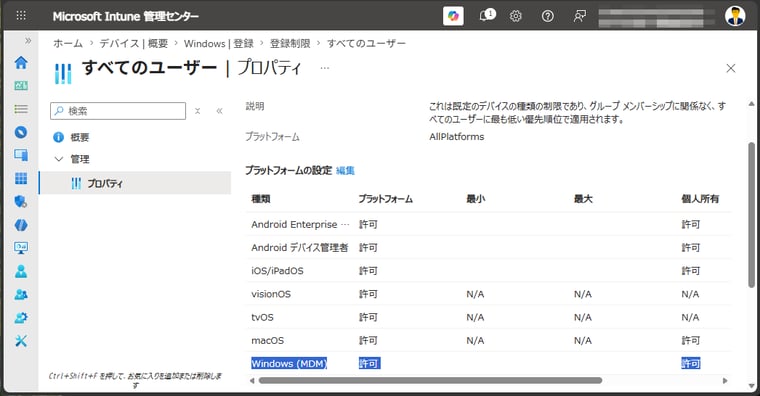This screenshot has width=760, height=396.
Task: Open the account avatar menu
Action: click(x=735, y=16)
